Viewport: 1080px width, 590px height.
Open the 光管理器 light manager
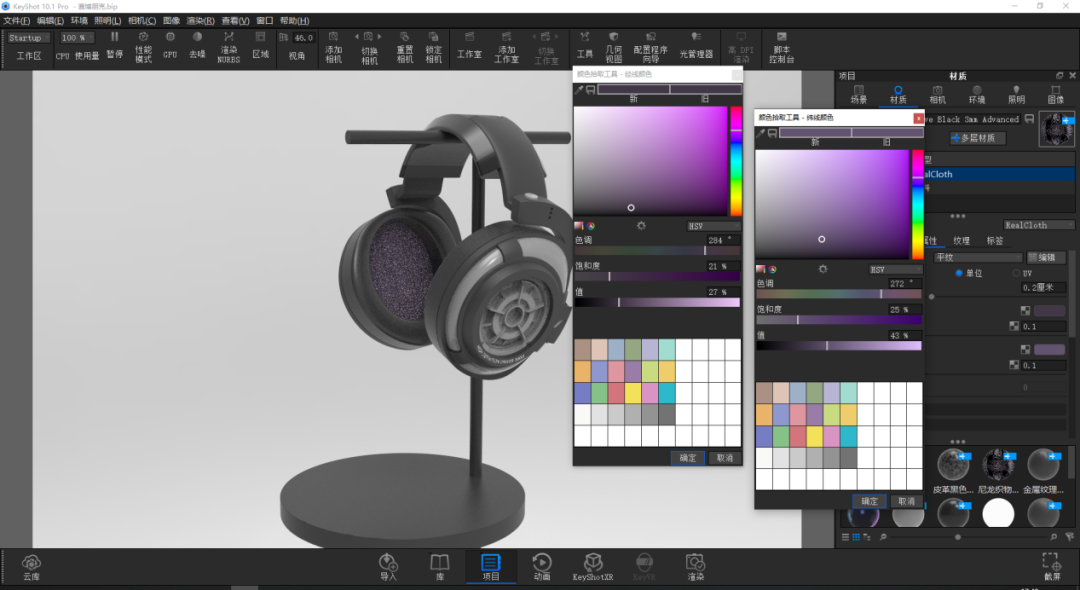(x=696, y=45)
